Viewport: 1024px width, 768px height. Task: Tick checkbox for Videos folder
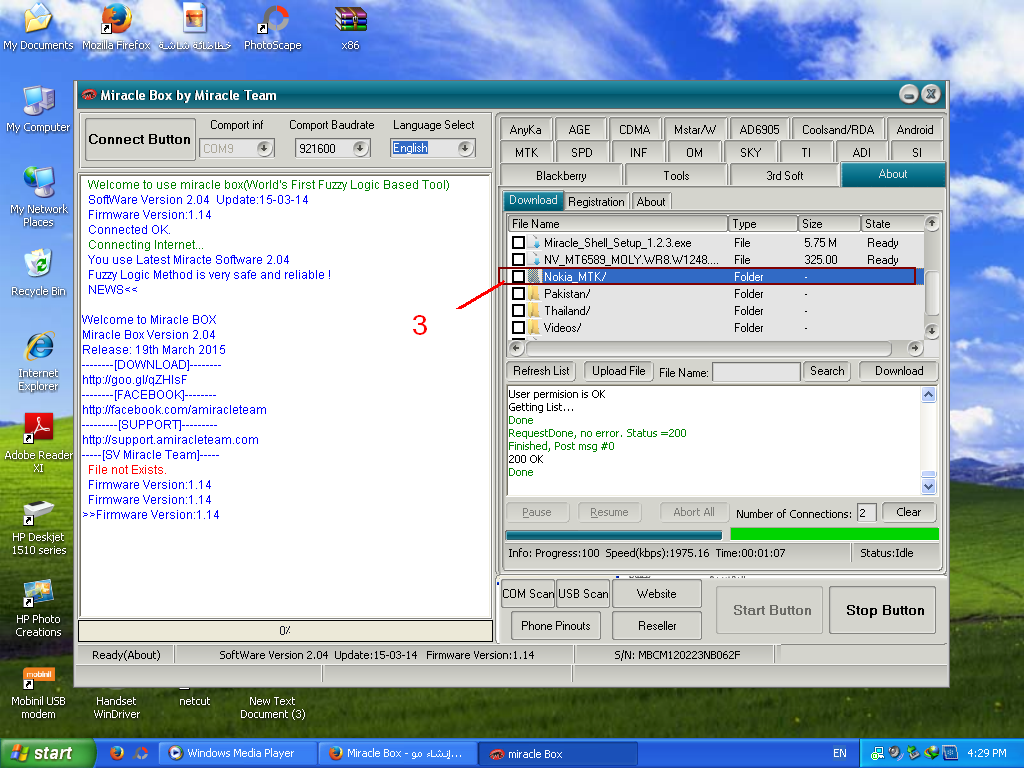tap(518, 327)
